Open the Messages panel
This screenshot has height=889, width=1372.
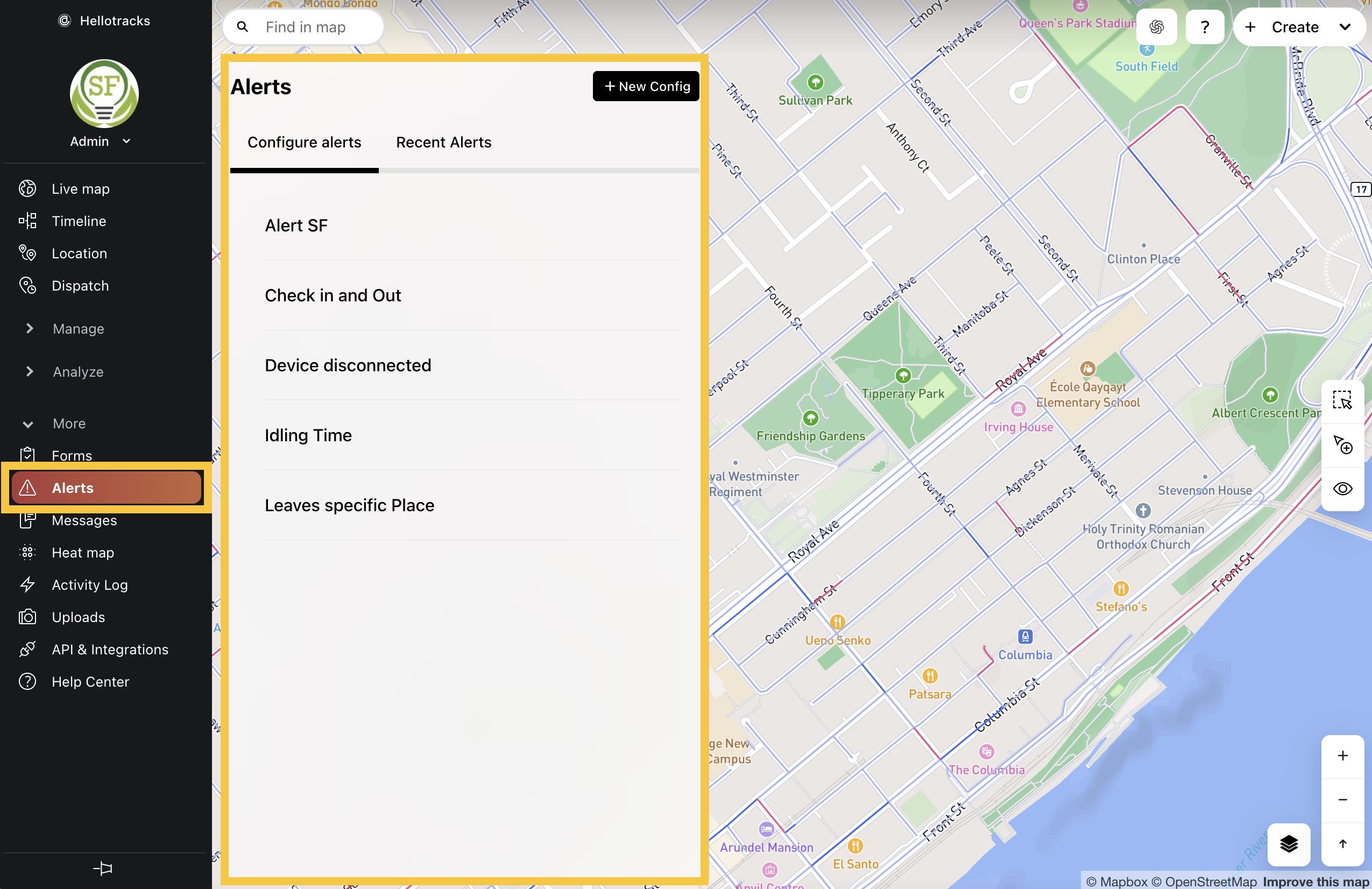coord(84,520)
